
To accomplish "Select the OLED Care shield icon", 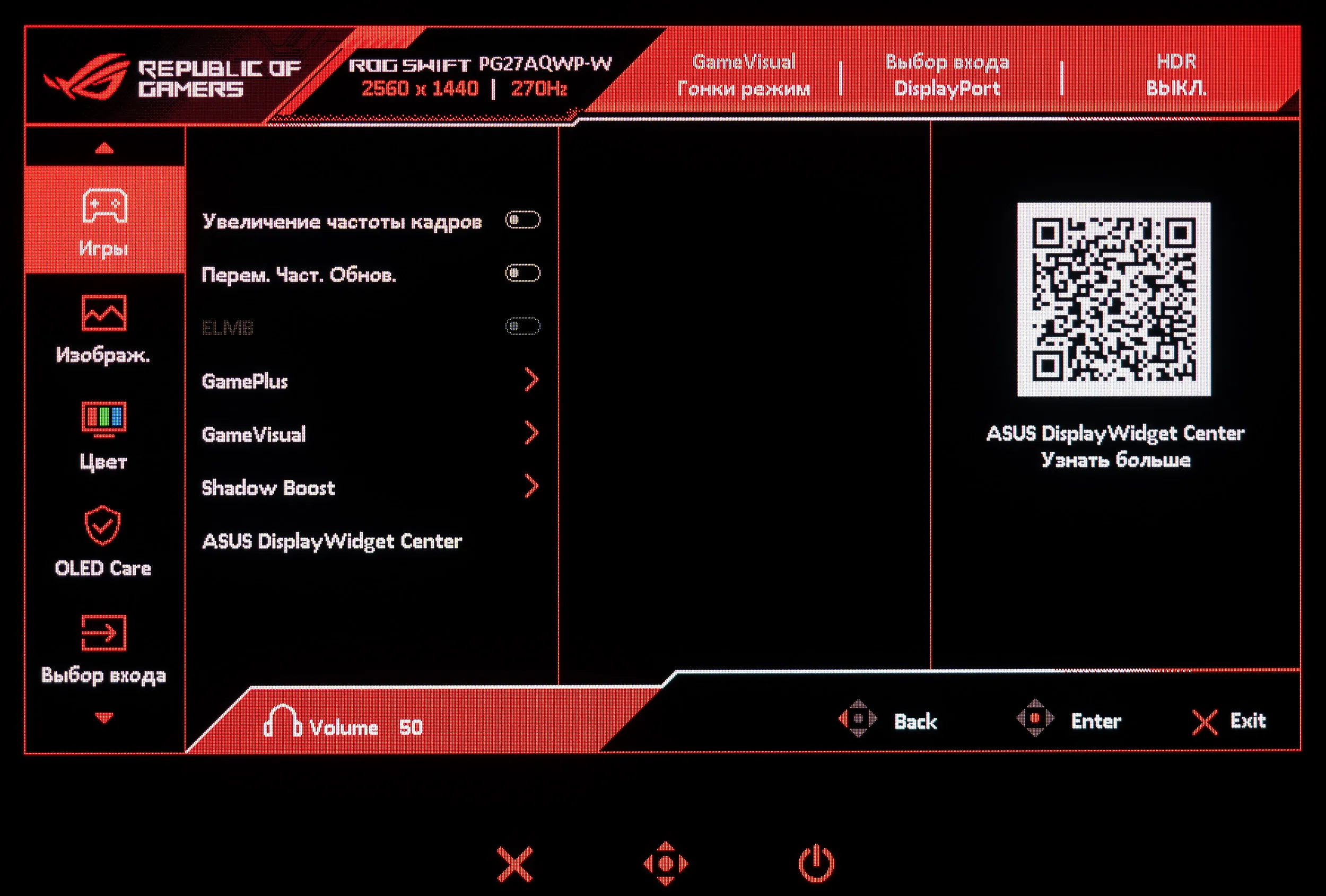I will (x=103, y=525).
